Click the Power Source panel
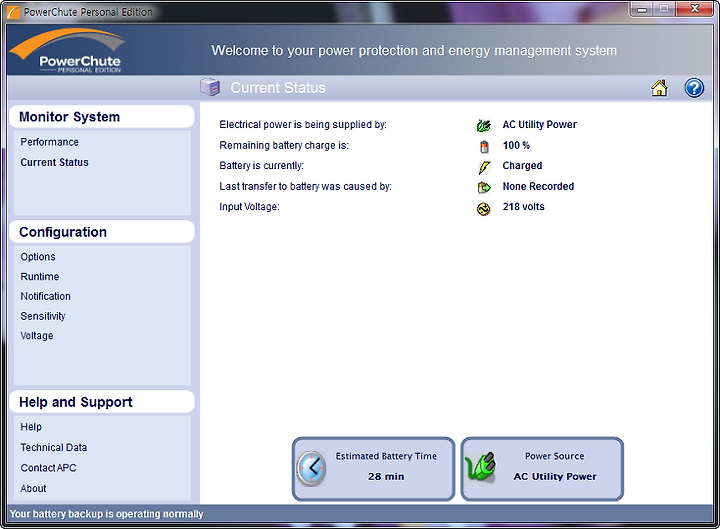 pyautogui.click(x=542, y=468)
